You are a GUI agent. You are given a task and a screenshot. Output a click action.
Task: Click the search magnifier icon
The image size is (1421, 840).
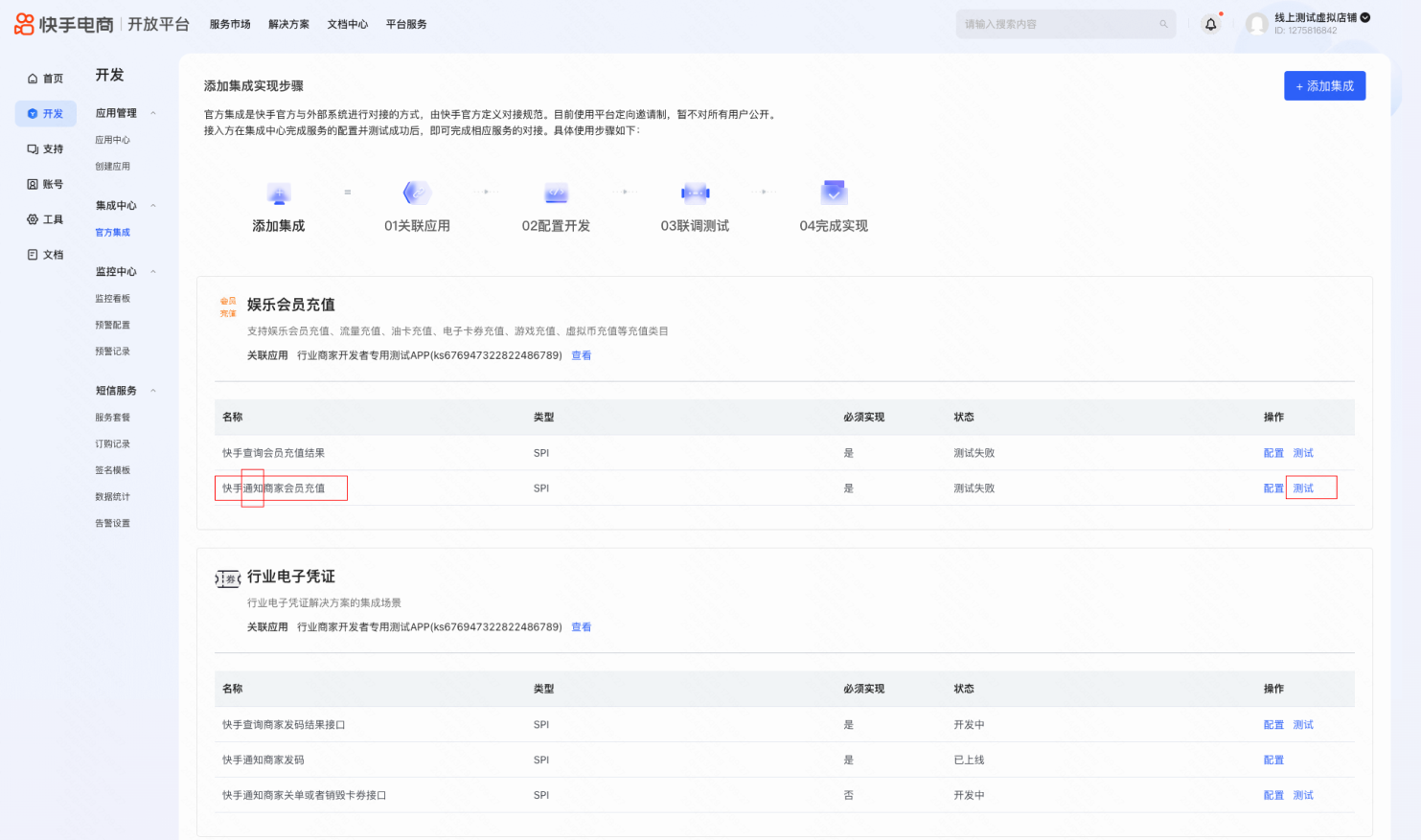click(x=1163, y=25)
